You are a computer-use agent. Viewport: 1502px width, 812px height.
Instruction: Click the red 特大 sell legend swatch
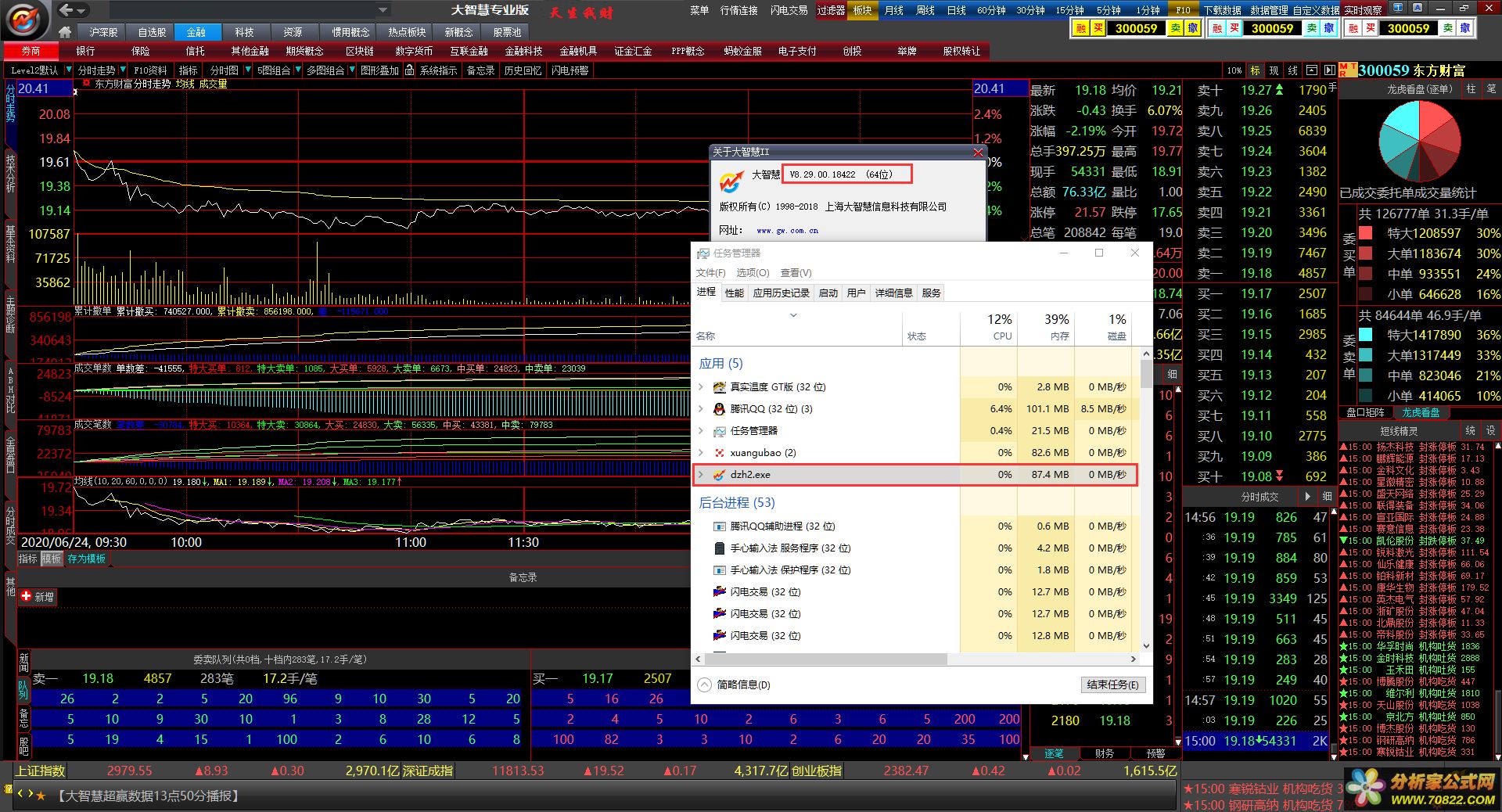tap(1366, 233)
